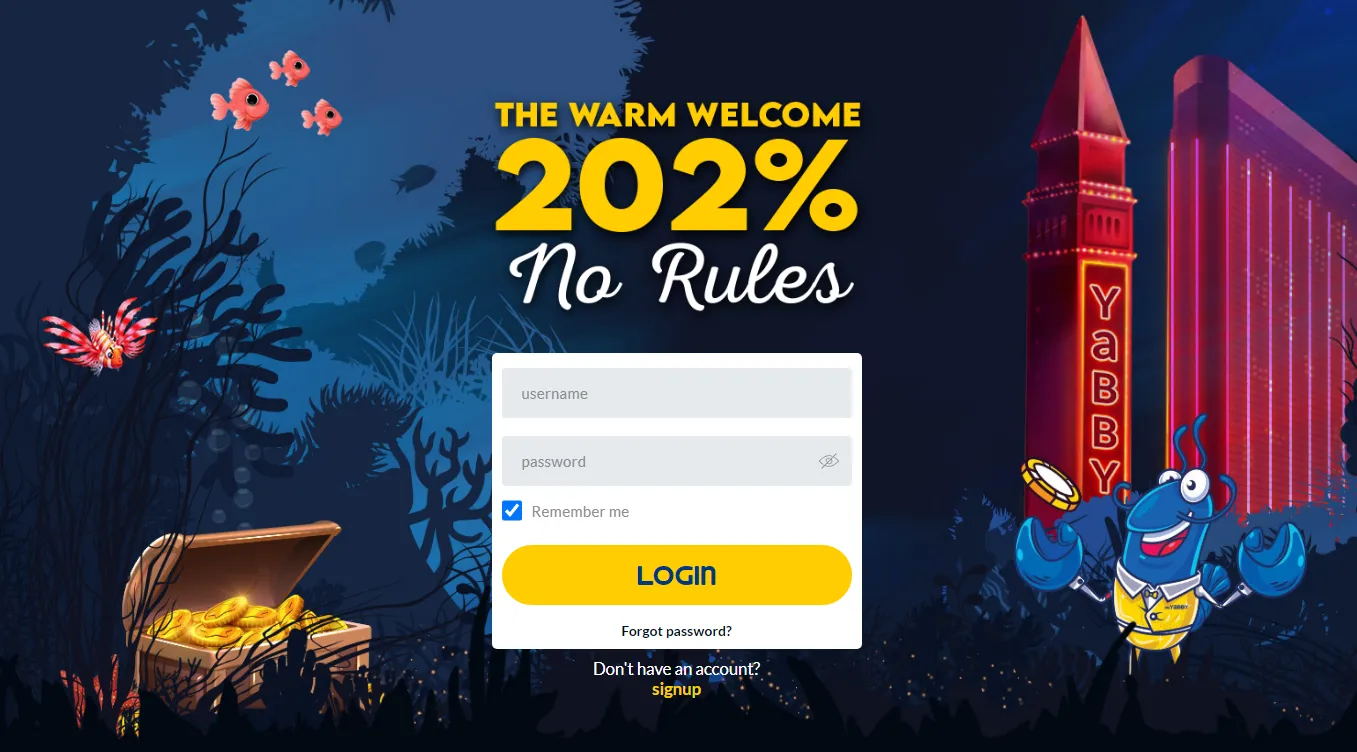1357x752 pixels.
Task: Click the largest pink fish
Action: (x=240, y=104)
